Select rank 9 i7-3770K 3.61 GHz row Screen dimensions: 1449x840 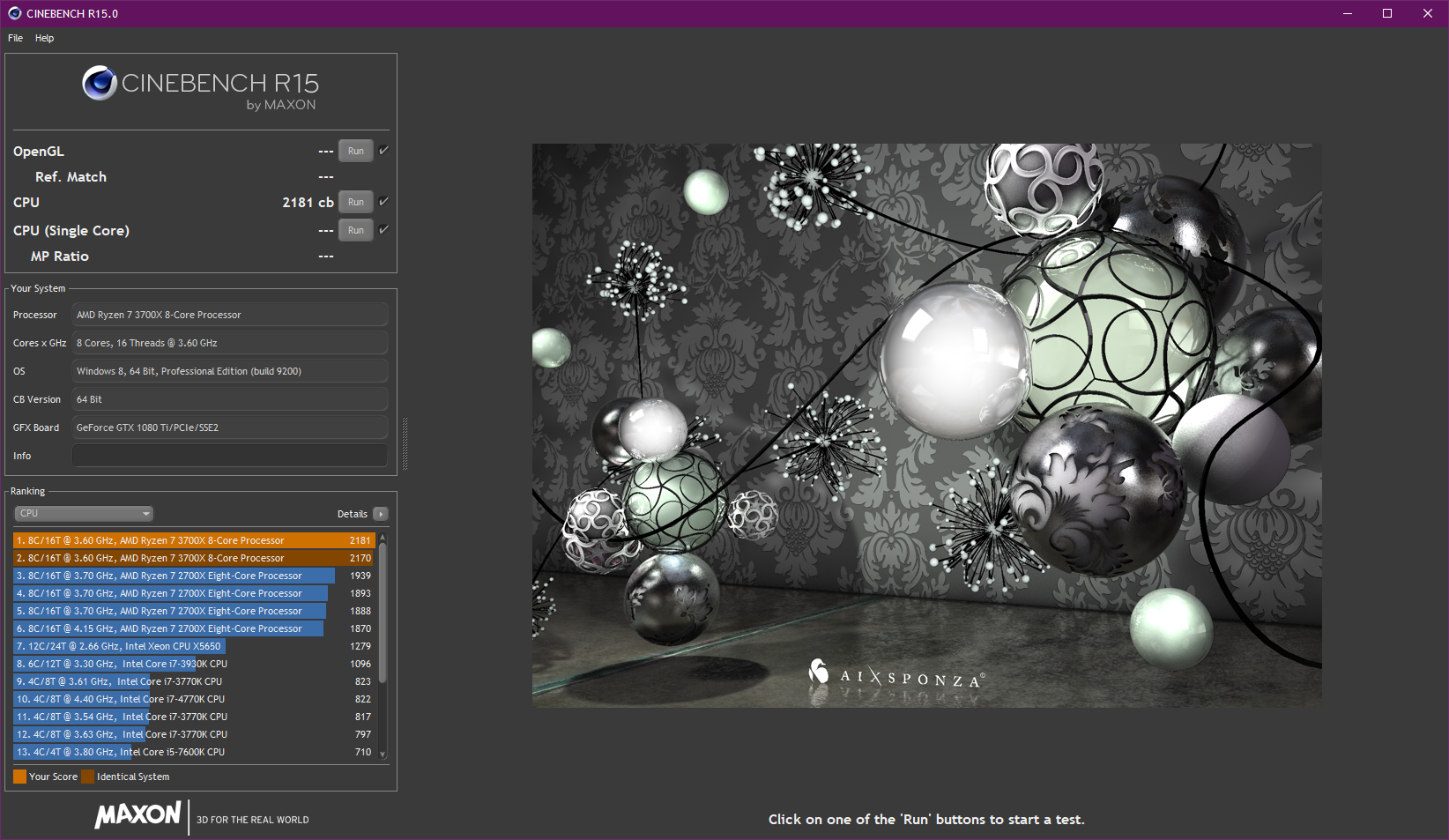[194, 681]
